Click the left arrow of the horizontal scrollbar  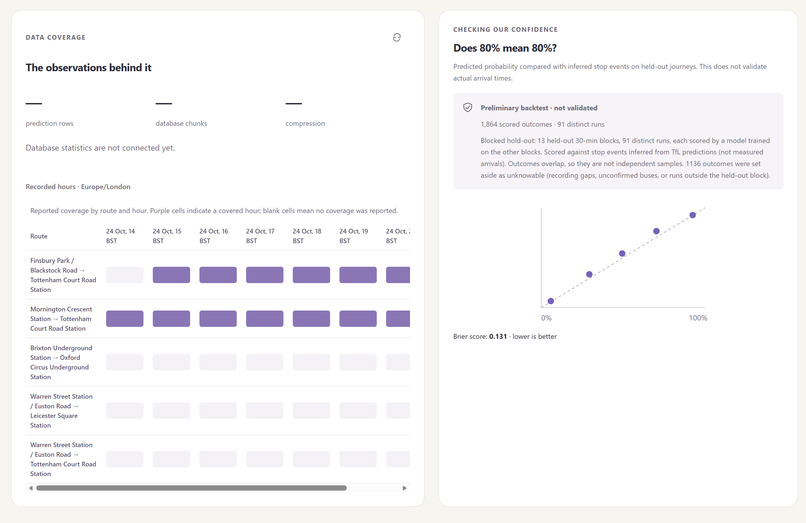pos(31,488)
